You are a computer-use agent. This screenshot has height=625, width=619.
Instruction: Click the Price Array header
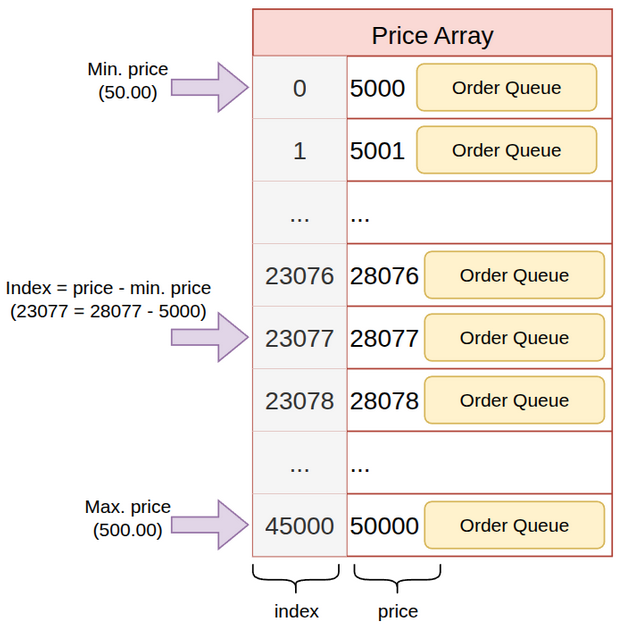[432, 35]
